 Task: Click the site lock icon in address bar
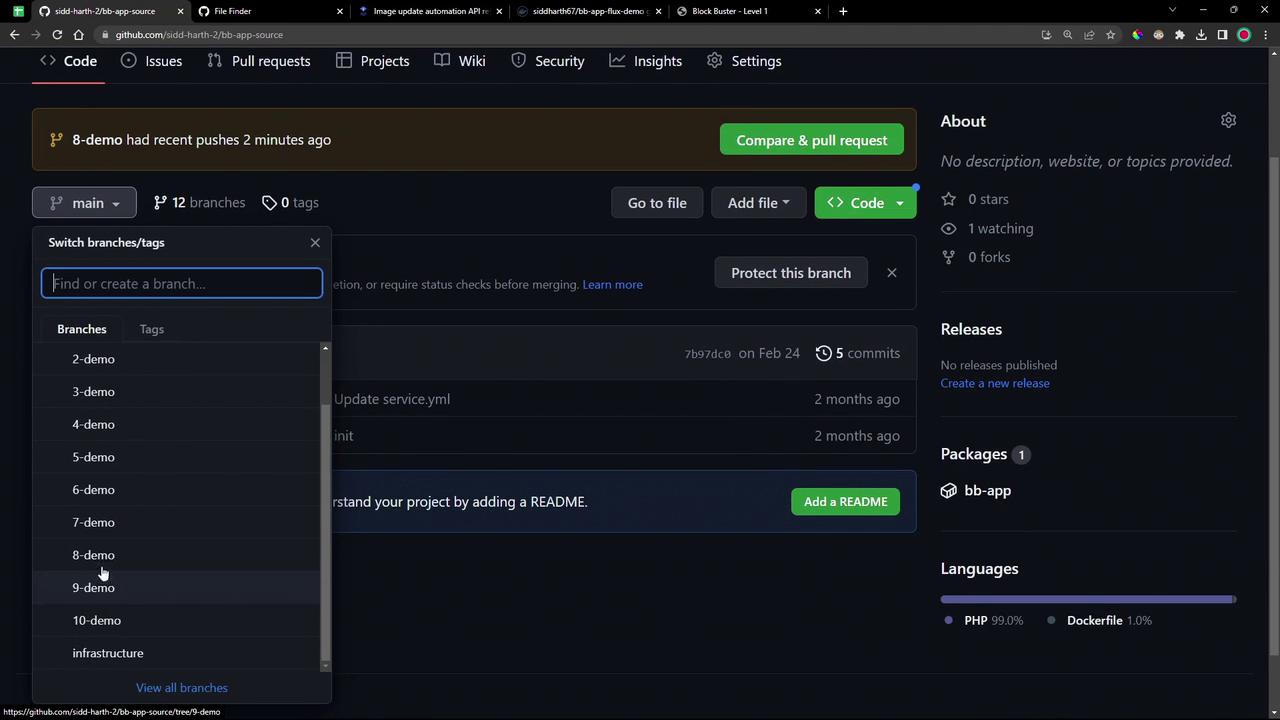(x=104, y=35)
